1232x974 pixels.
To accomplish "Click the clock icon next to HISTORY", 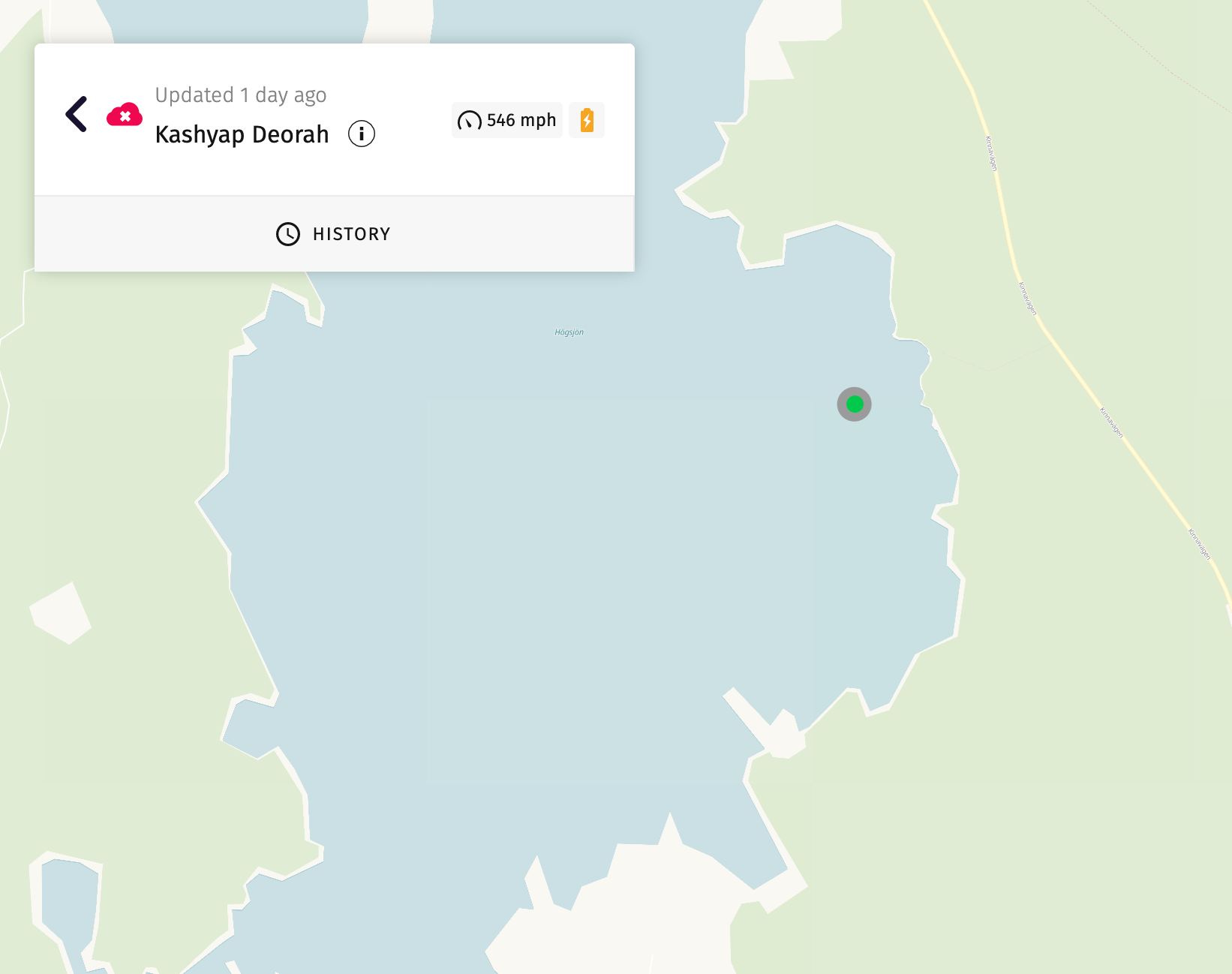I will [288, 234].
